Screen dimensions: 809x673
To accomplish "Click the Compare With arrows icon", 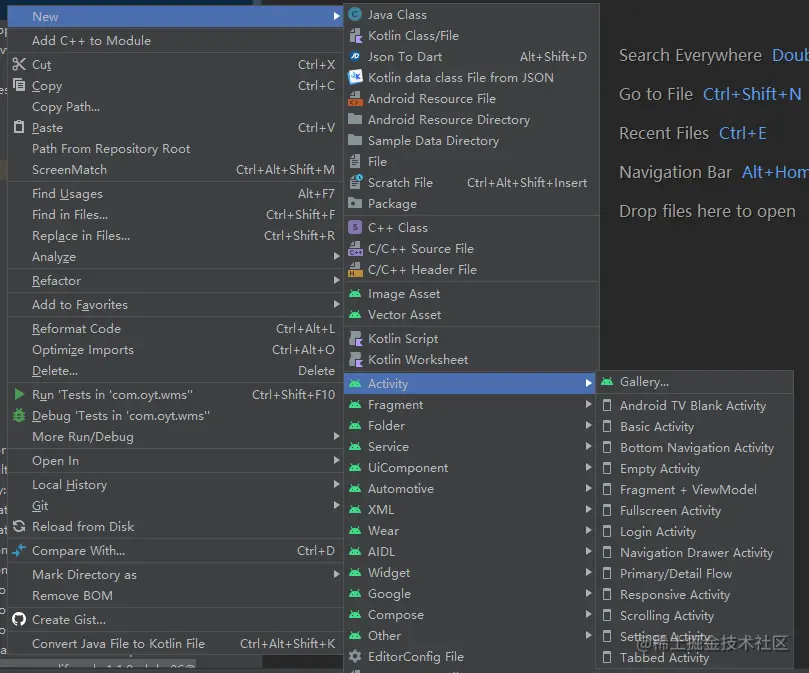I will point(19,551).
